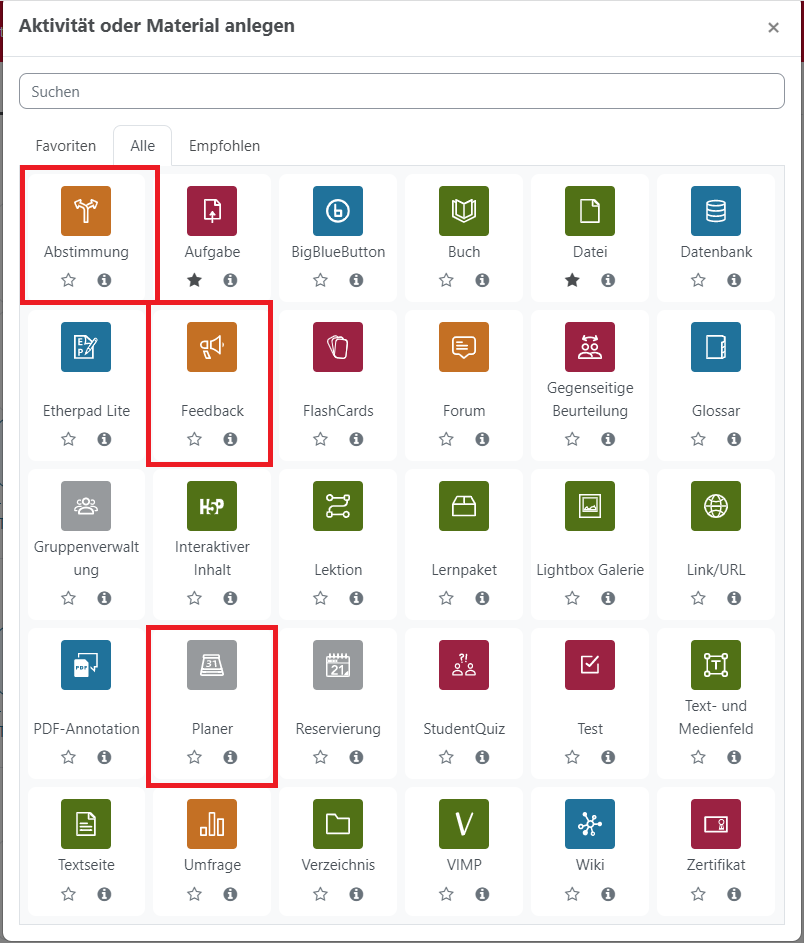The height and width of the screenshot is (943, 804).
Task: Open the H5P Interaktiver Inhalt icon
Action: pos(212,506)
